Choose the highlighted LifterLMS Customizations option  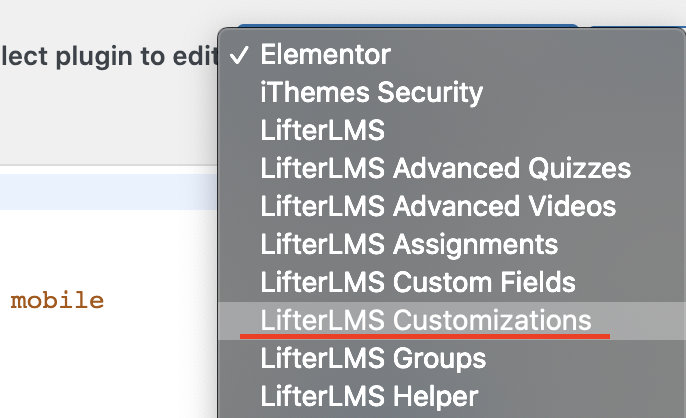(x=452, y=320)
